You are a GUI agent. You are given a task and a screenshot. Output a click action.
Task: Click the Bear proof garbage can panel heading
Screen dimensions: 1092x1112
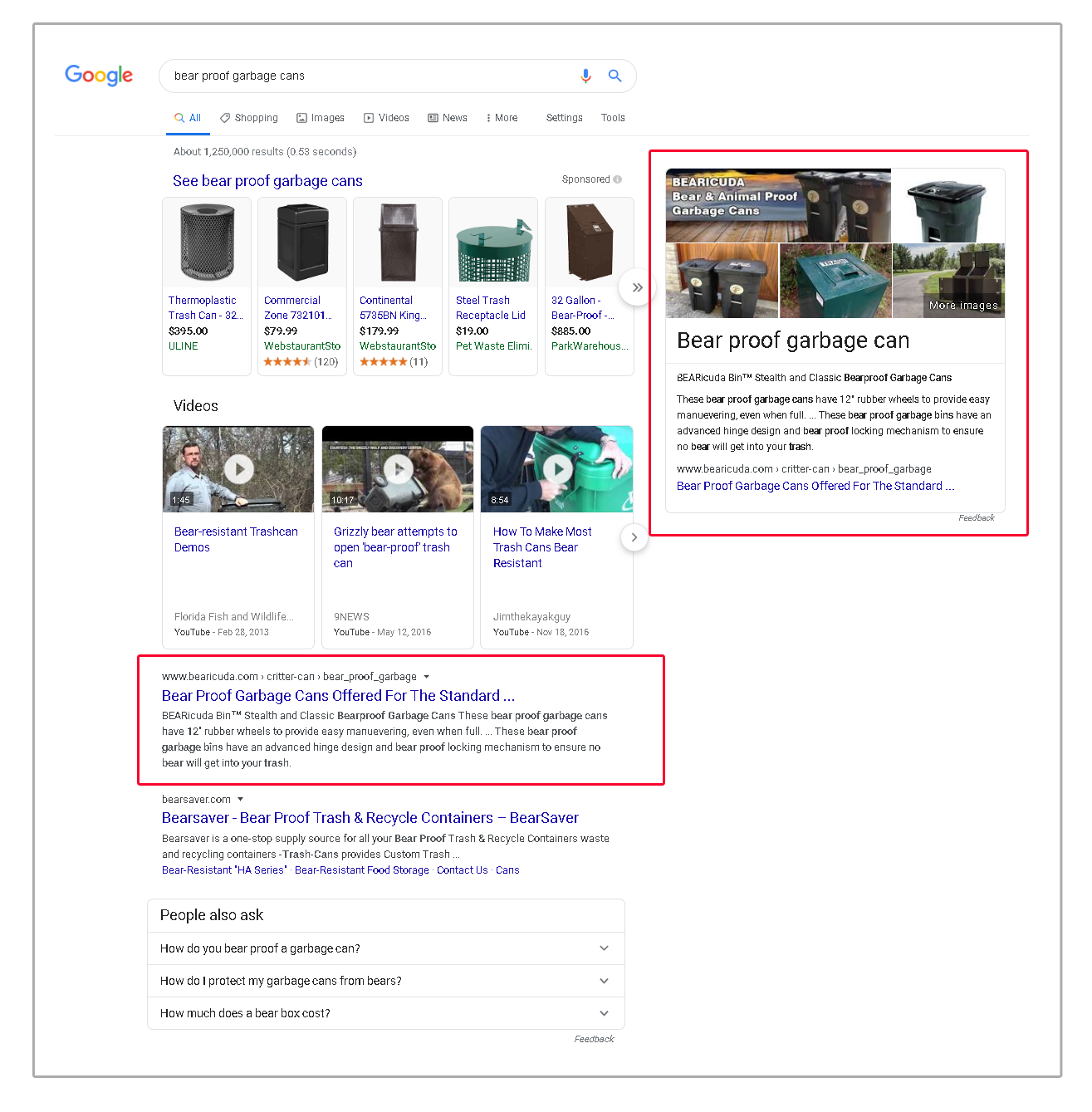pyautogui.click(x=793, y=340)
